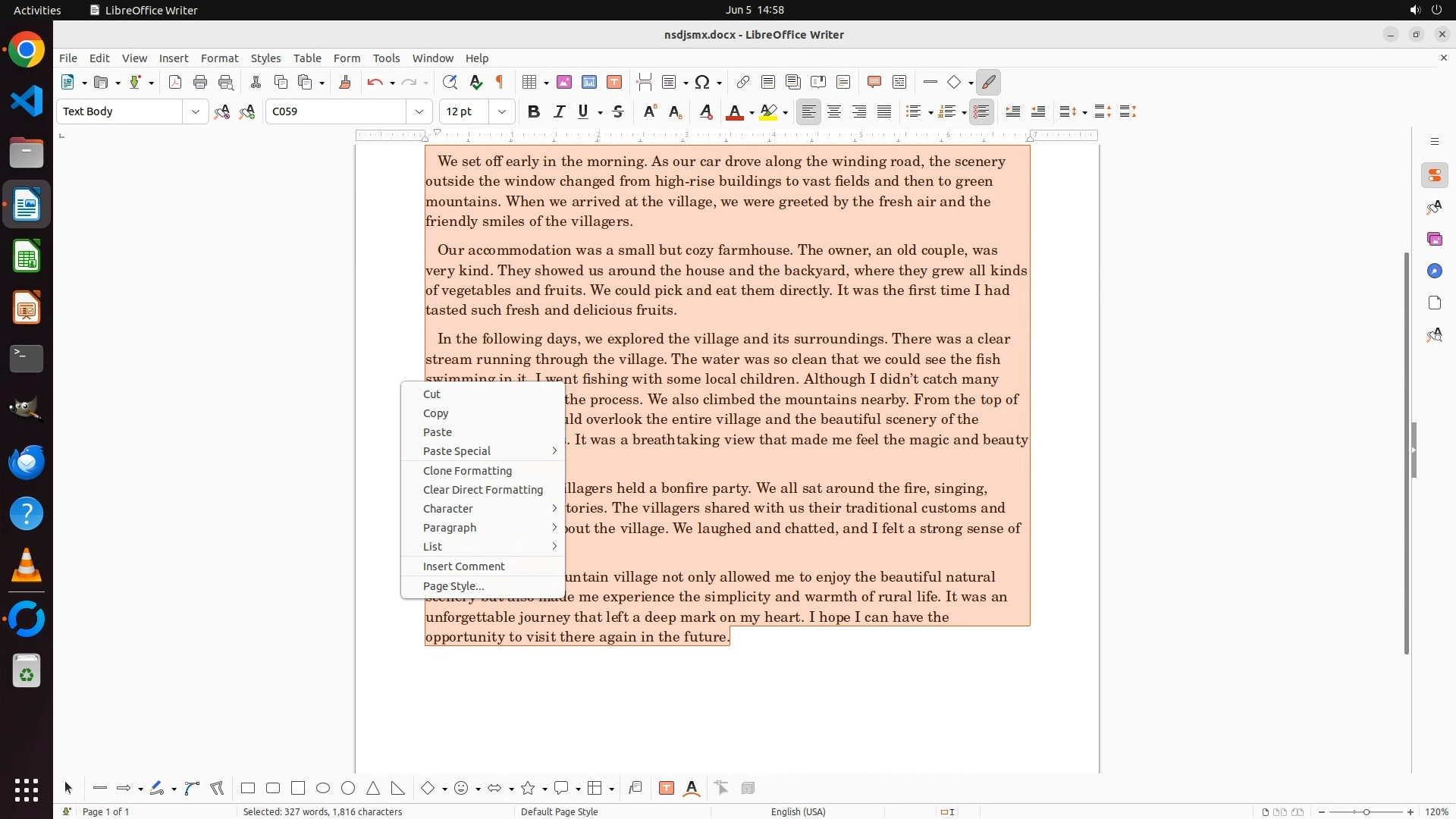Screen dimensions: 1456x819
Task: Choose Clear Direct Formatting from context menu
Action: 483,490
